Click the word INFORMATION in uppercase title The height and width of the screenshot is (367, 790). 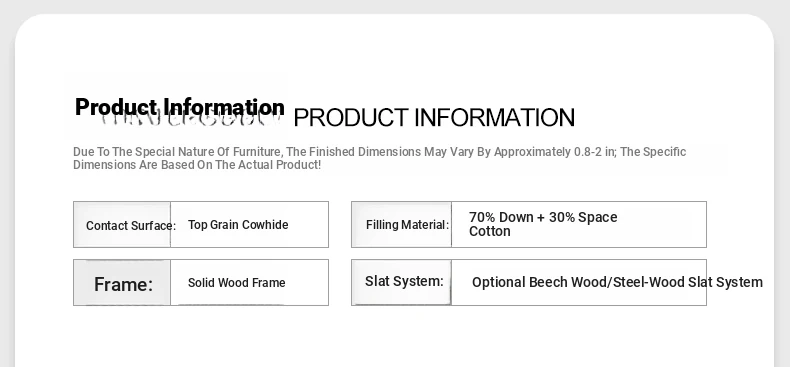click(494, 117)
